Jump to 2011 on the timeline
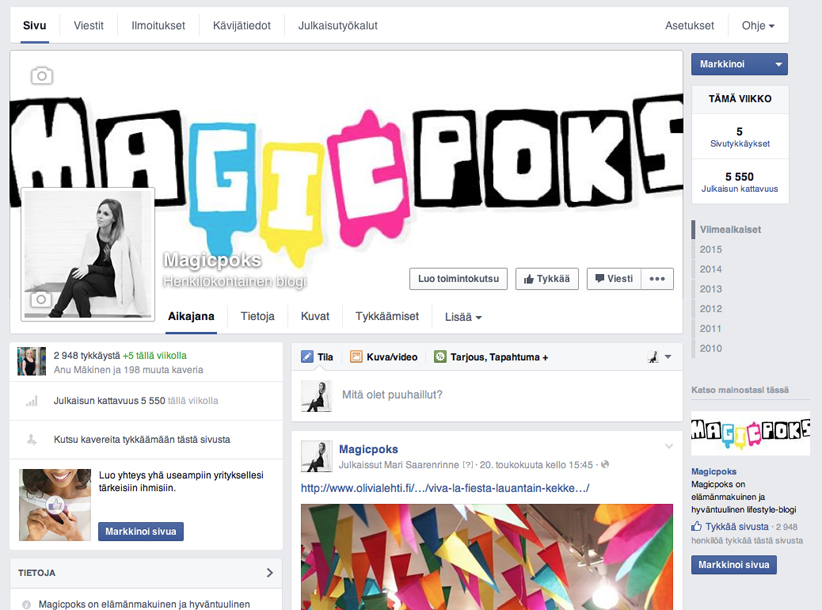Image resolution: width=822 pixels, height=610 pixels. click(710, 329)
